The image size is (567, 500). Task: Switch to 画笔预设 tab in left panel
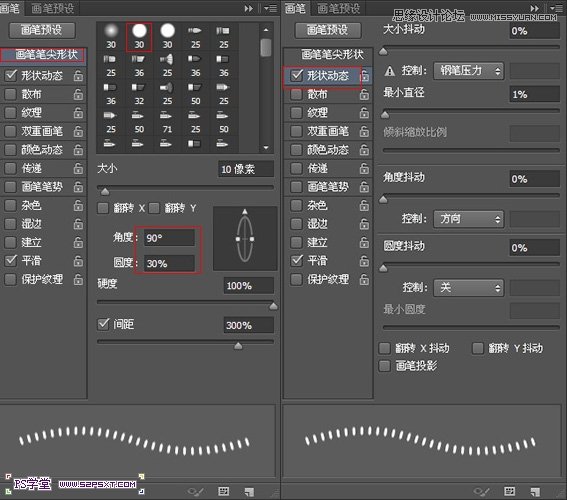53,8
